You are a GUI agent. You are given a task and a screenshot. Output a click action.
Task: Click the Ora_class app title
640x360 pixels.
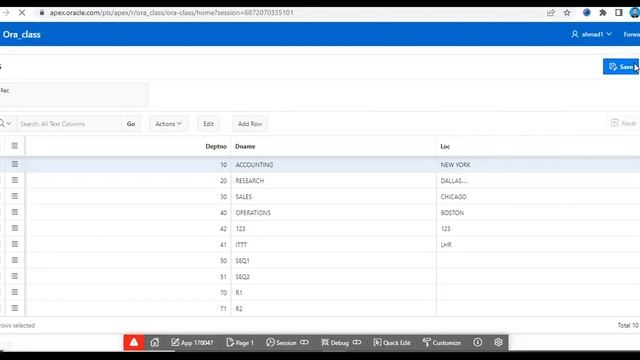click(x=21, y=35)
